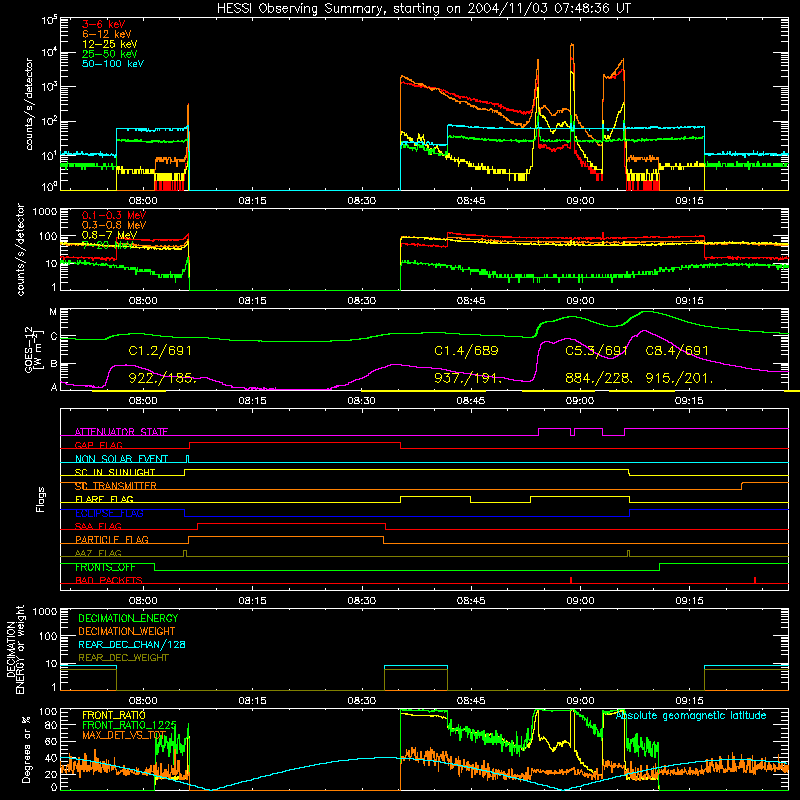
Task: Click the 'SC_TRANSMITTER' flag label
Action: (116, 486)
